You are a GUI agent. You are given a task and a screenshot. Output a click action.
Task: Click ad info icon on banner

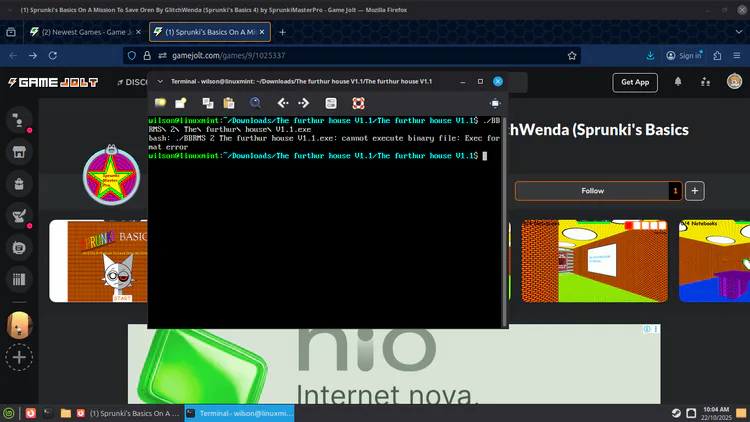(x=647, y=329)
